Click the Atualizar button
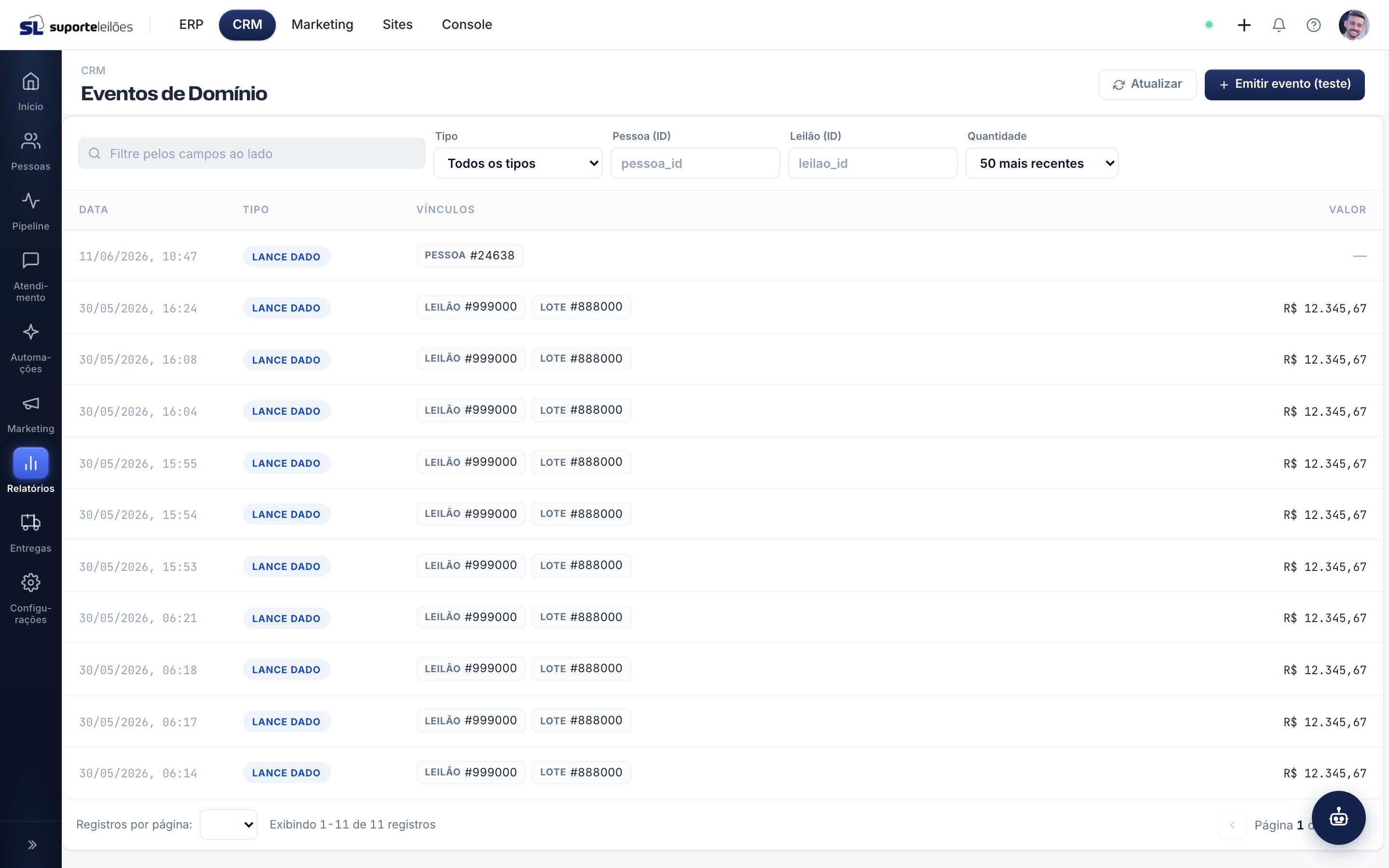Screen dimensions: 1389x868 point(1147,84)
